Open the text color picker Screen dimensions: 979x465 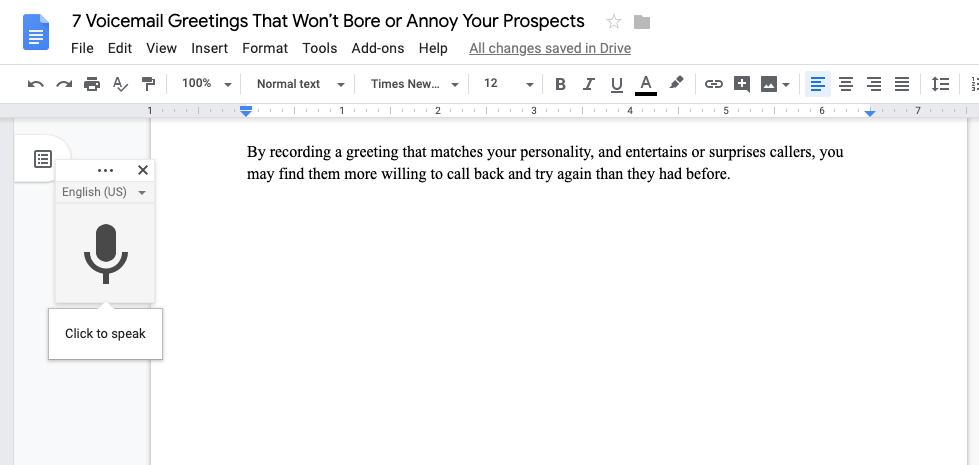[x=646, y=84]
